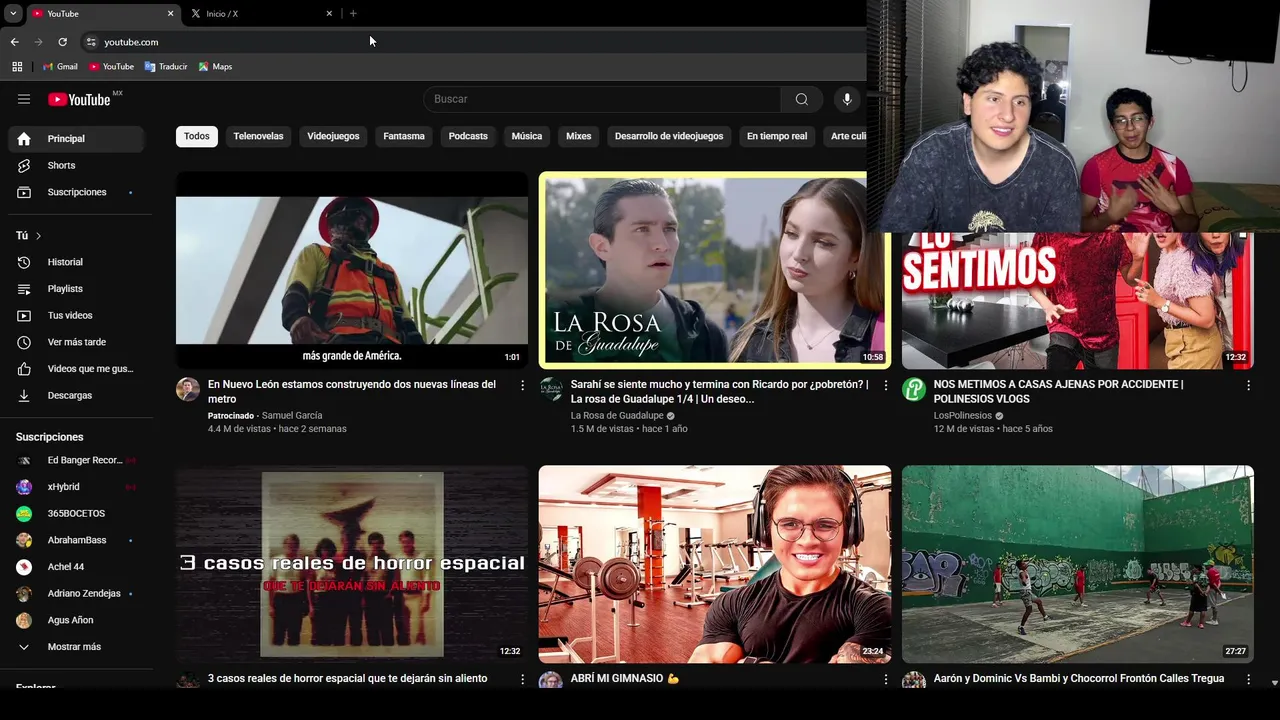Open options menu for horror espacial video
The height and width of the screenshot is (720, 1280).
tap(522, 679)
